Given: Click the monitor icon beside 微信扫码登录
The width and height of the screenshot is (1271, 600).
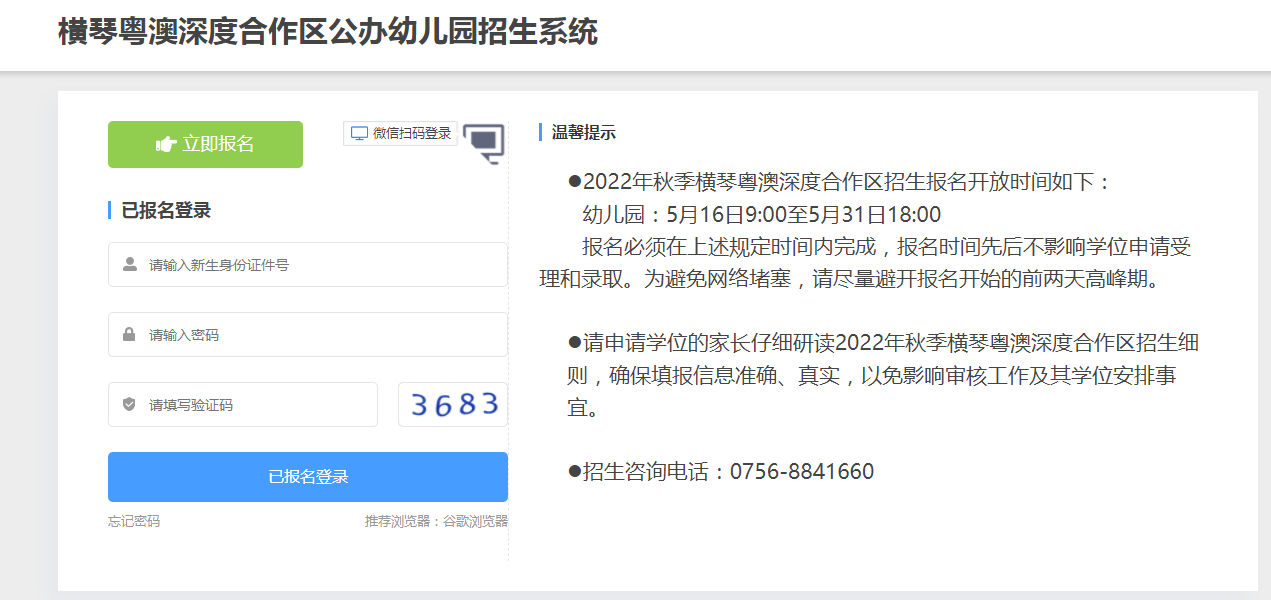Looking at the screenshot, I should (360, 133).
